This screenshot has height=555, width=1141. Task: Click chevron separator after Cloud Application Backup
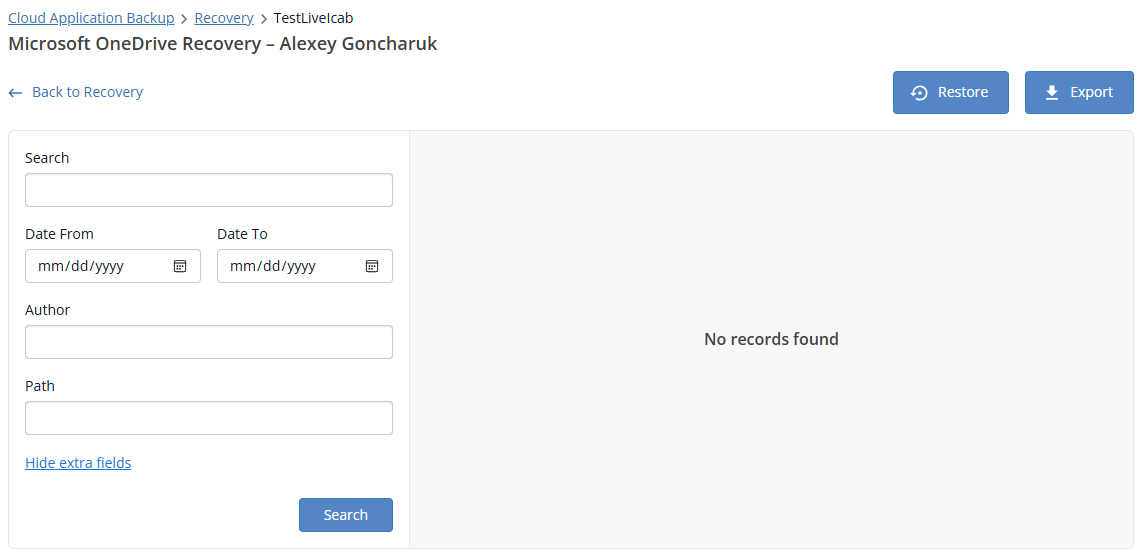(184, 19)
